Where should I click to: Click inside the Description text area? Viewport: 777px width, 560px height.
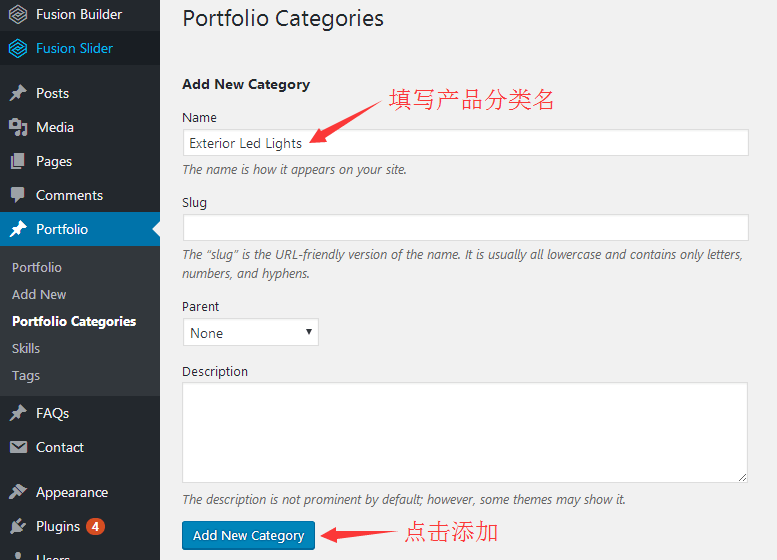(465, 432)
